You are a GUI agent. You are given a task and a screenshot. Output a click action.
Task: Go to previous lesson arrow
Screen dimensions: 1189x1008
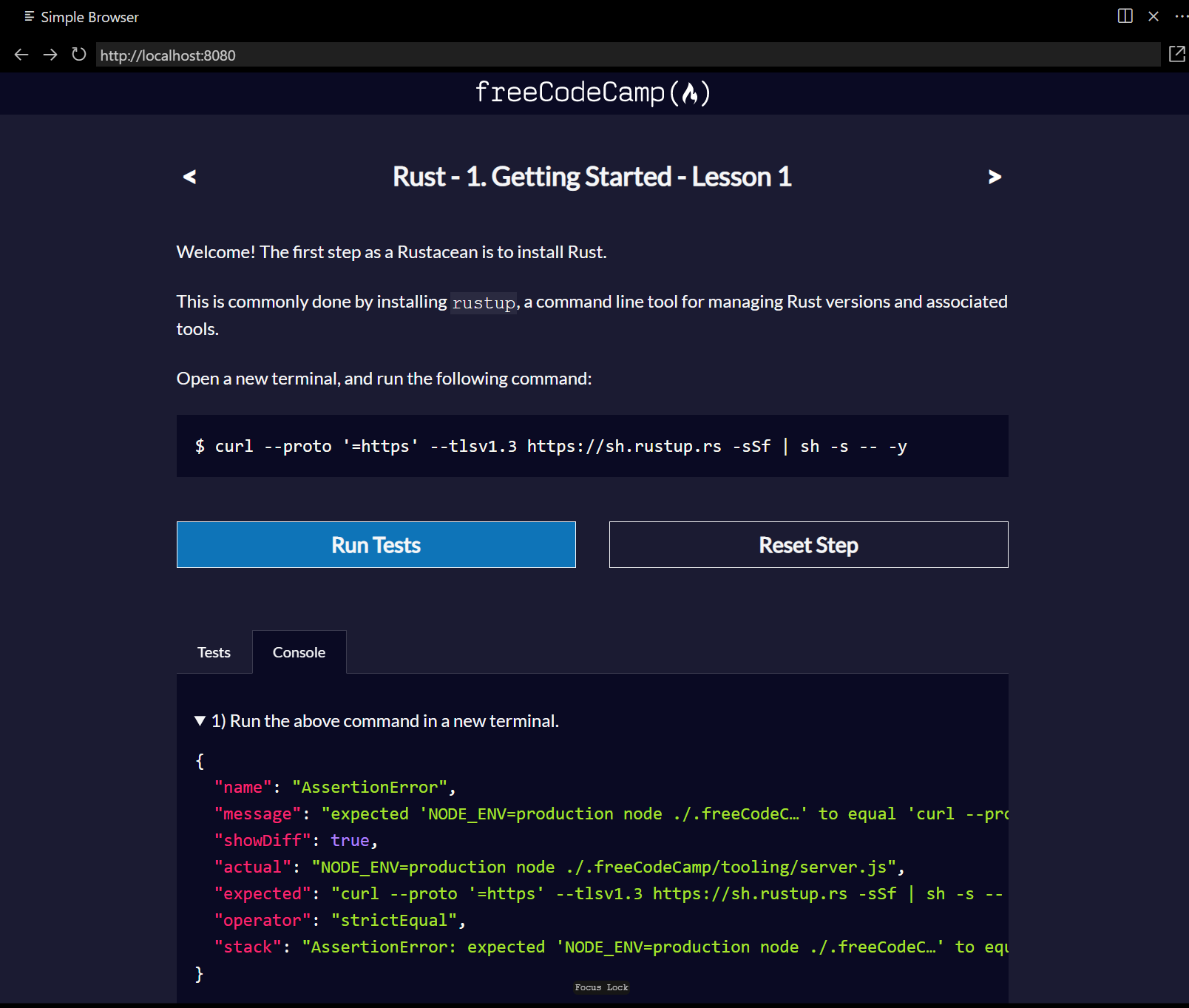click(190, 177)
